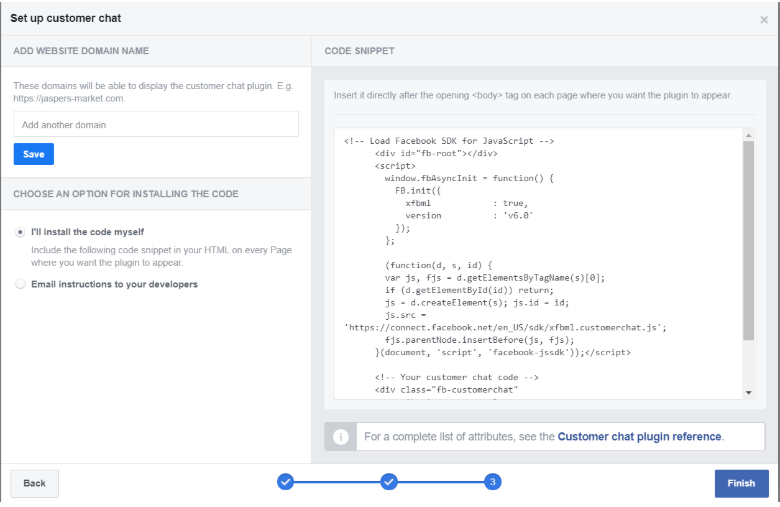
Task: Click the step 3 progress indicator
Action: click(492, 482)
